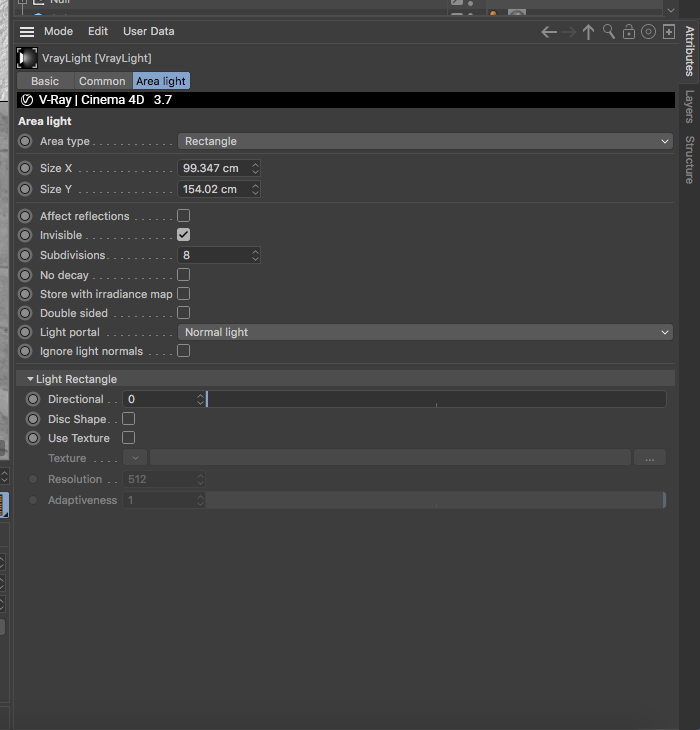Enable the Ignore light normals checkbox
The height and width of the screenshot is (730, 700).
tap(184, 351)
